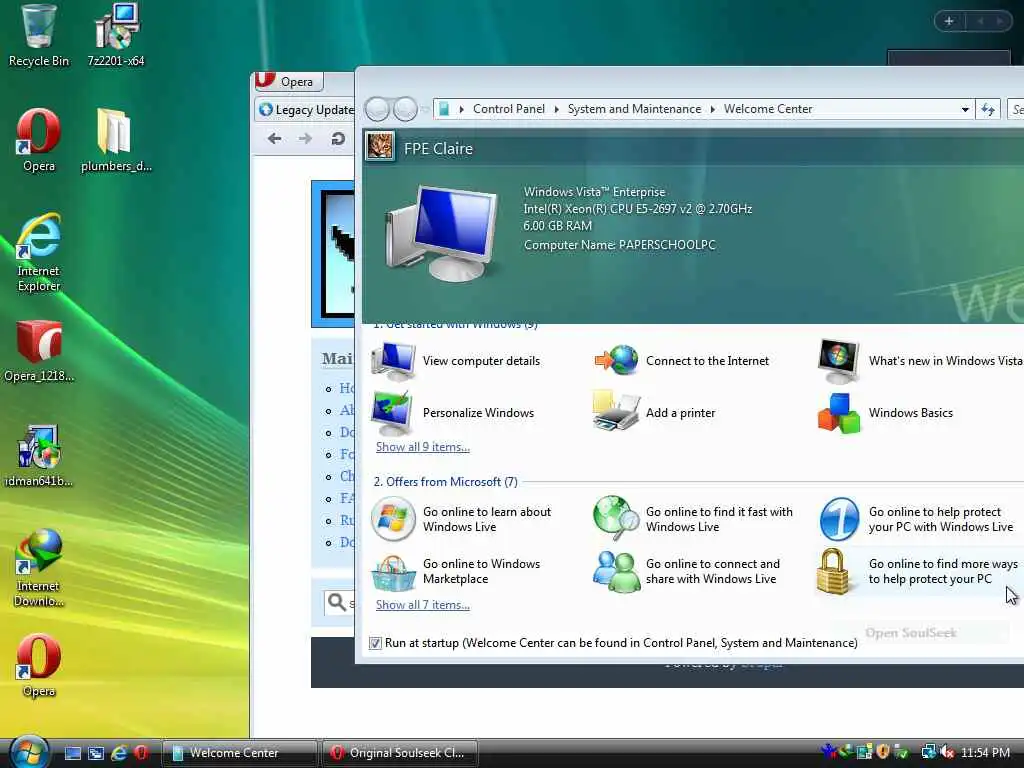1024x768 pixels.
Task: Click the View computer details icon
Action: pyautogui.click(x=393, y=360)
